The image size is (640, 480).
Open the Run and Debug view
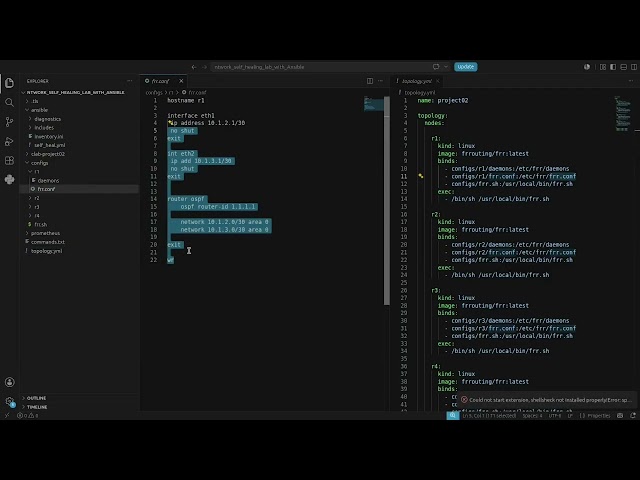click(x=9, y=141)
